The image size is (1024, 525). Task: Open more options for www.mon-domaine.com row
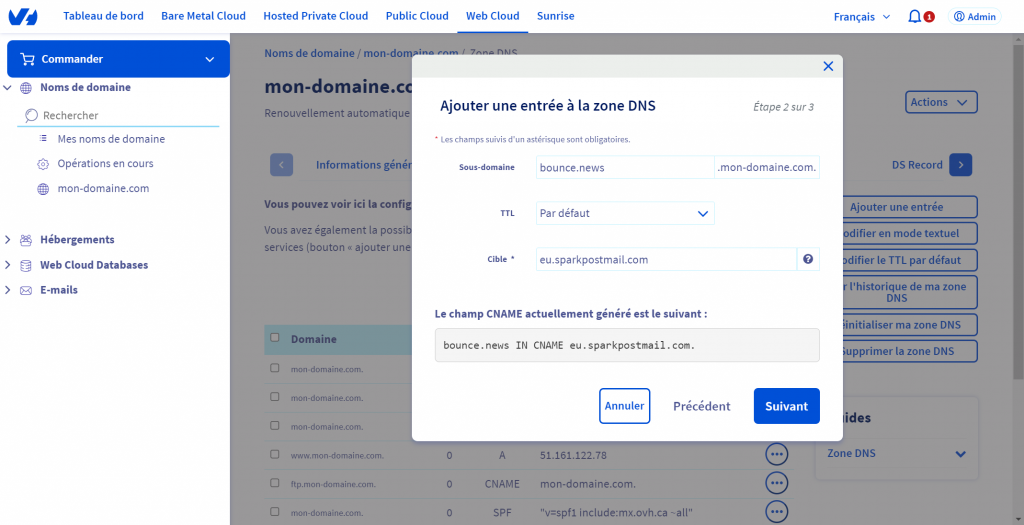776,454
